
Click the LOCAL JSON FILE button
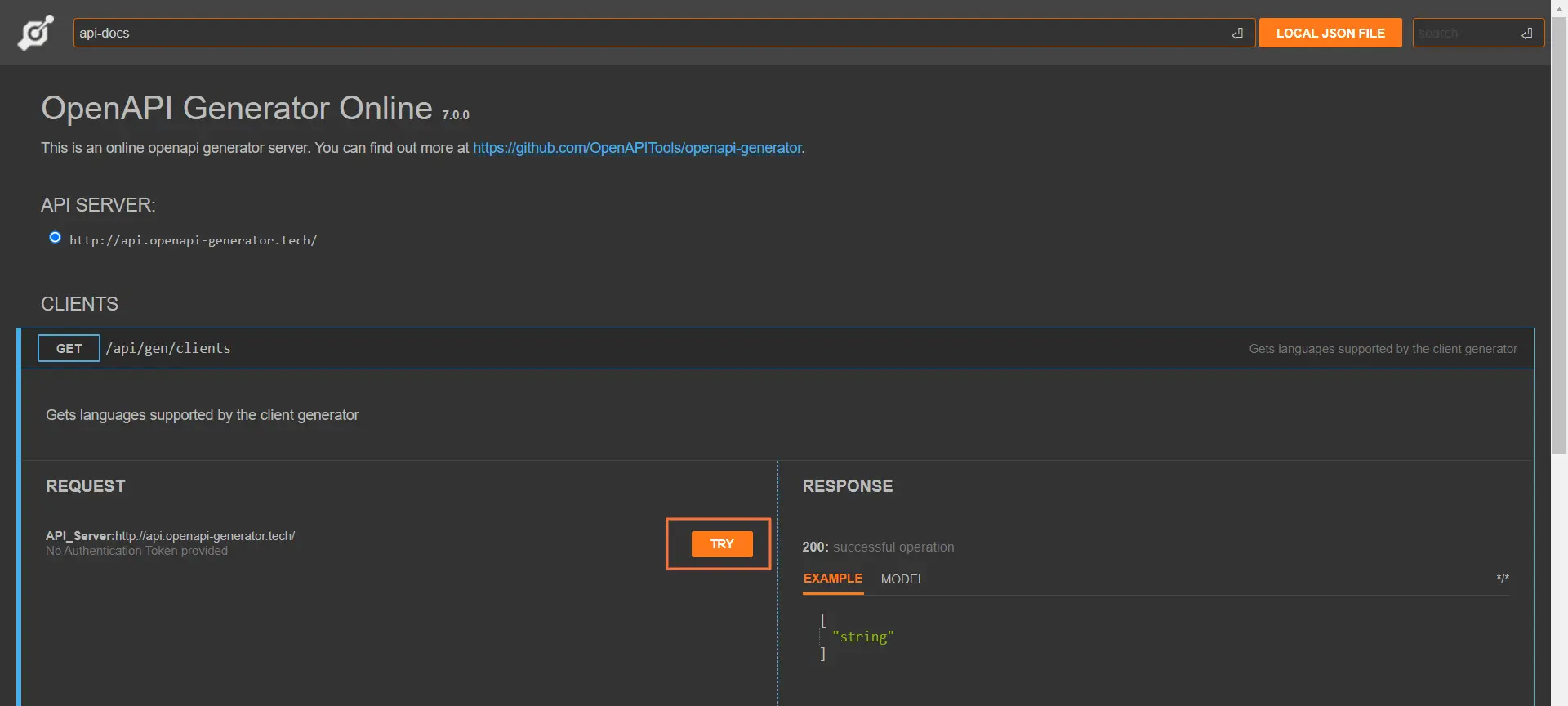1330,33
